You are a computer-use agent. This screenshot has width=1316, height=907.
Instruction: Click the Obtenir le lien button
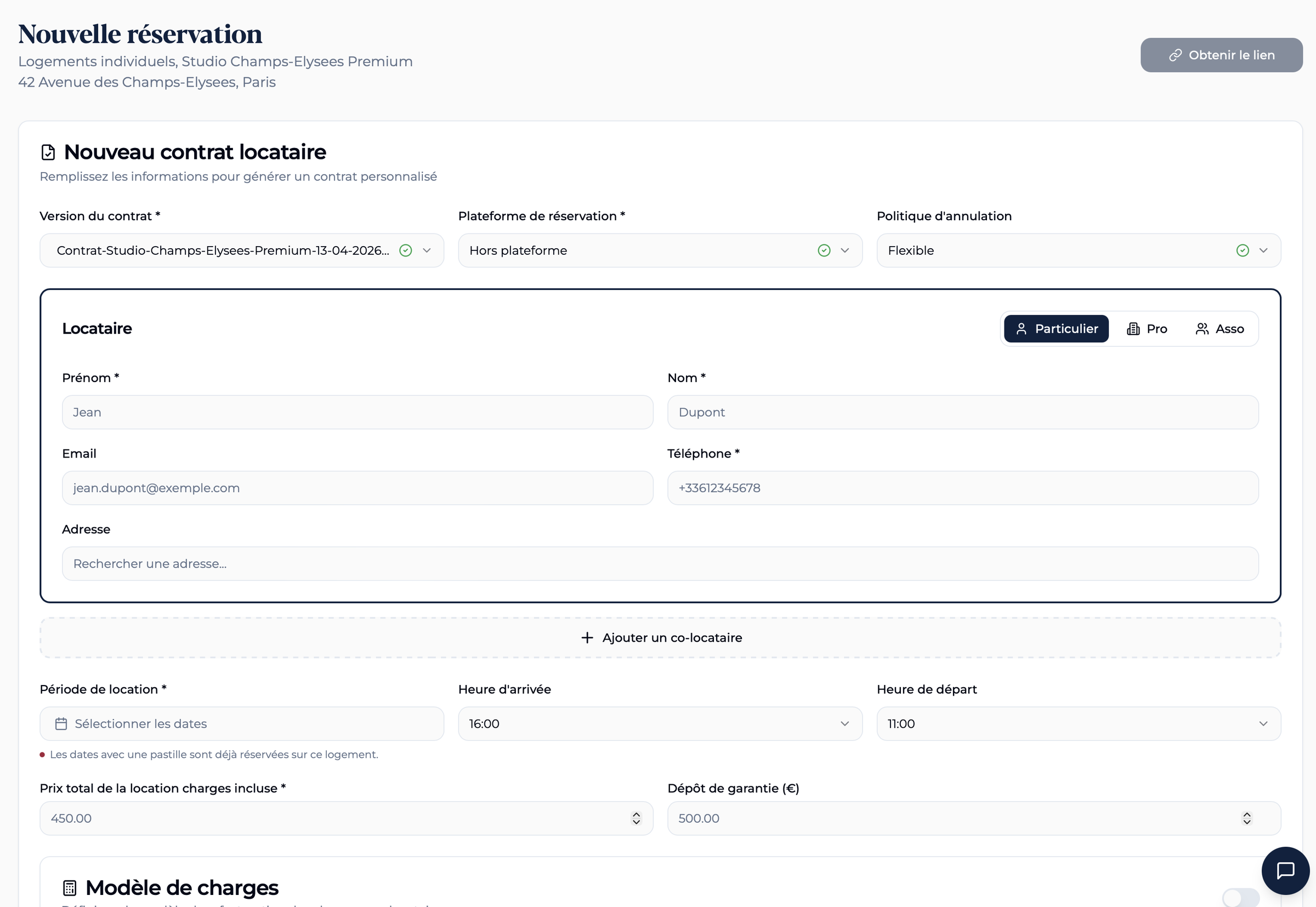1221,55
